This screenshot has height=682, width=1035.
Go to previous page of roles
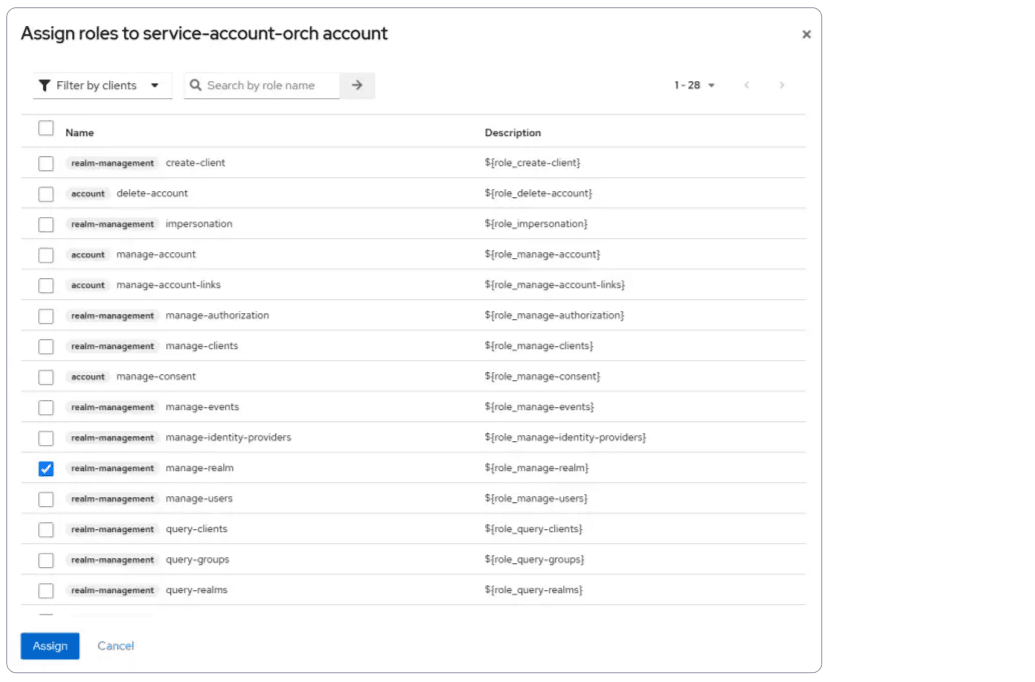pos(746,86)
